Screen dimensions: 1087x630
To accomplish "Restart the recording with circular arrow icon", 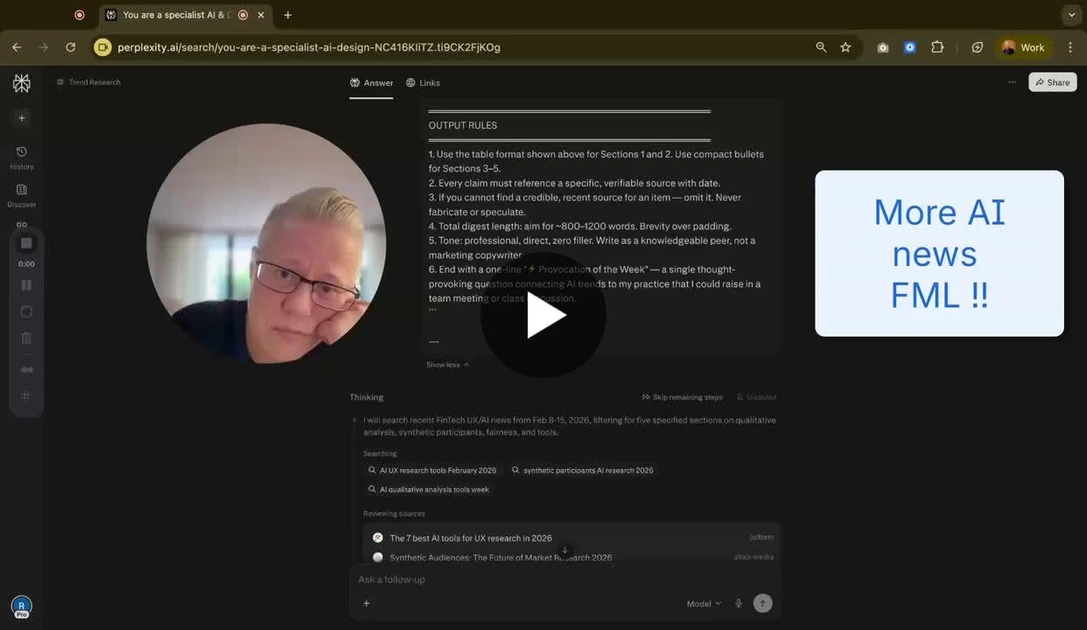I will [x=26, y=311].
